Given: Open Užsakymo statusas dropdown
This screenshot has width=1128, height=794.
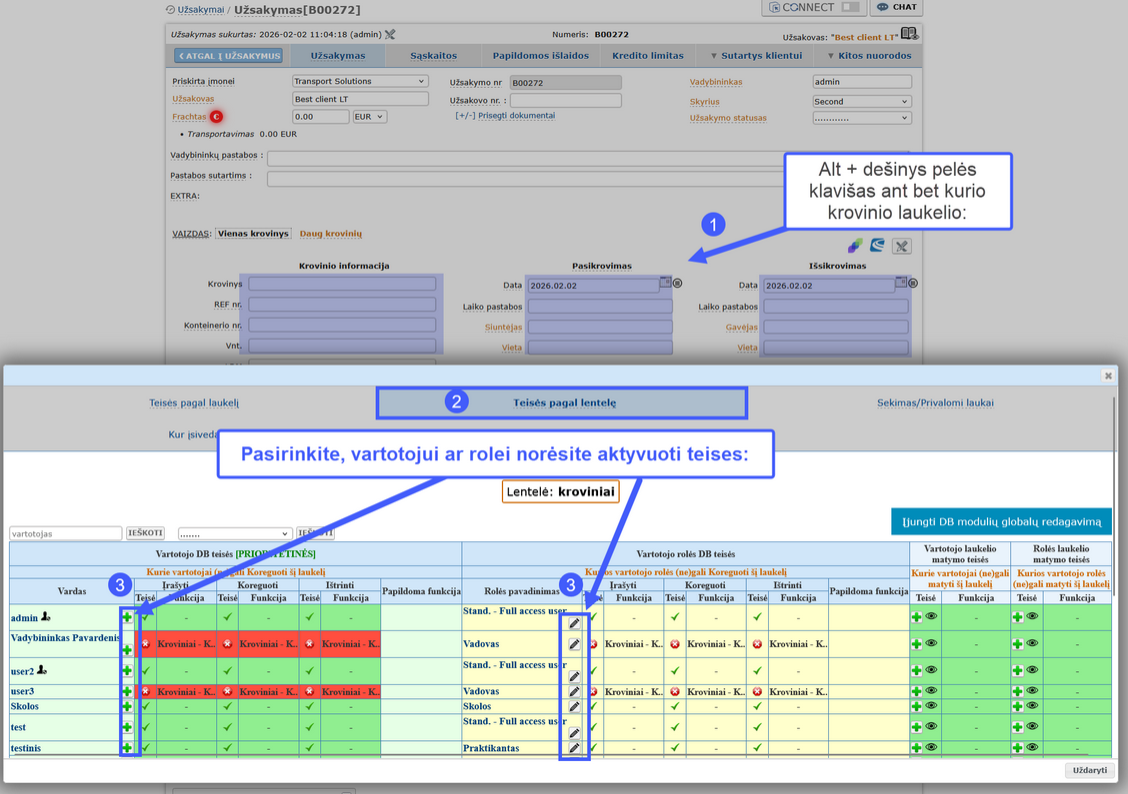Looking at the screenshot, I should click(862, 118).
